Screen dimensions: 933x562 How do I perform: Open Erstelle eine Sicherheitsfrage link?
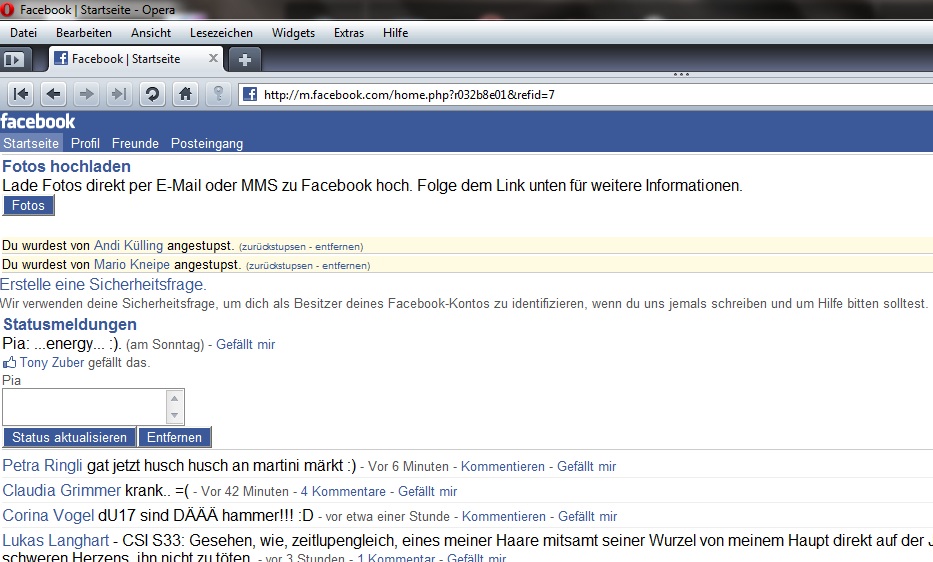click(104, 285)
